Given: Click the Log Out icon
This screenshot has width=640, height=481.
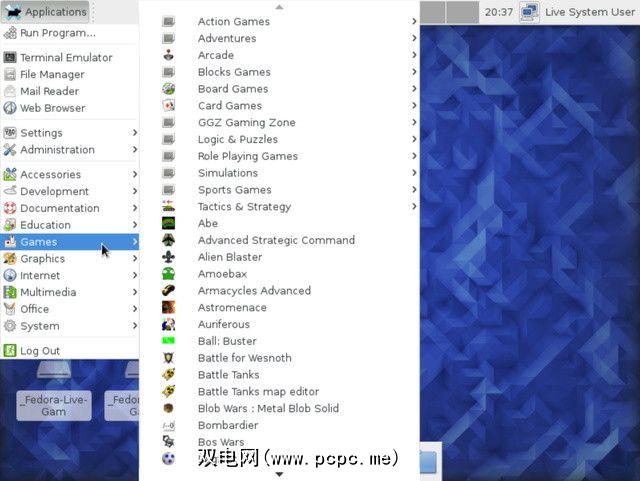Looking at the screenshot, I should 10,351.
